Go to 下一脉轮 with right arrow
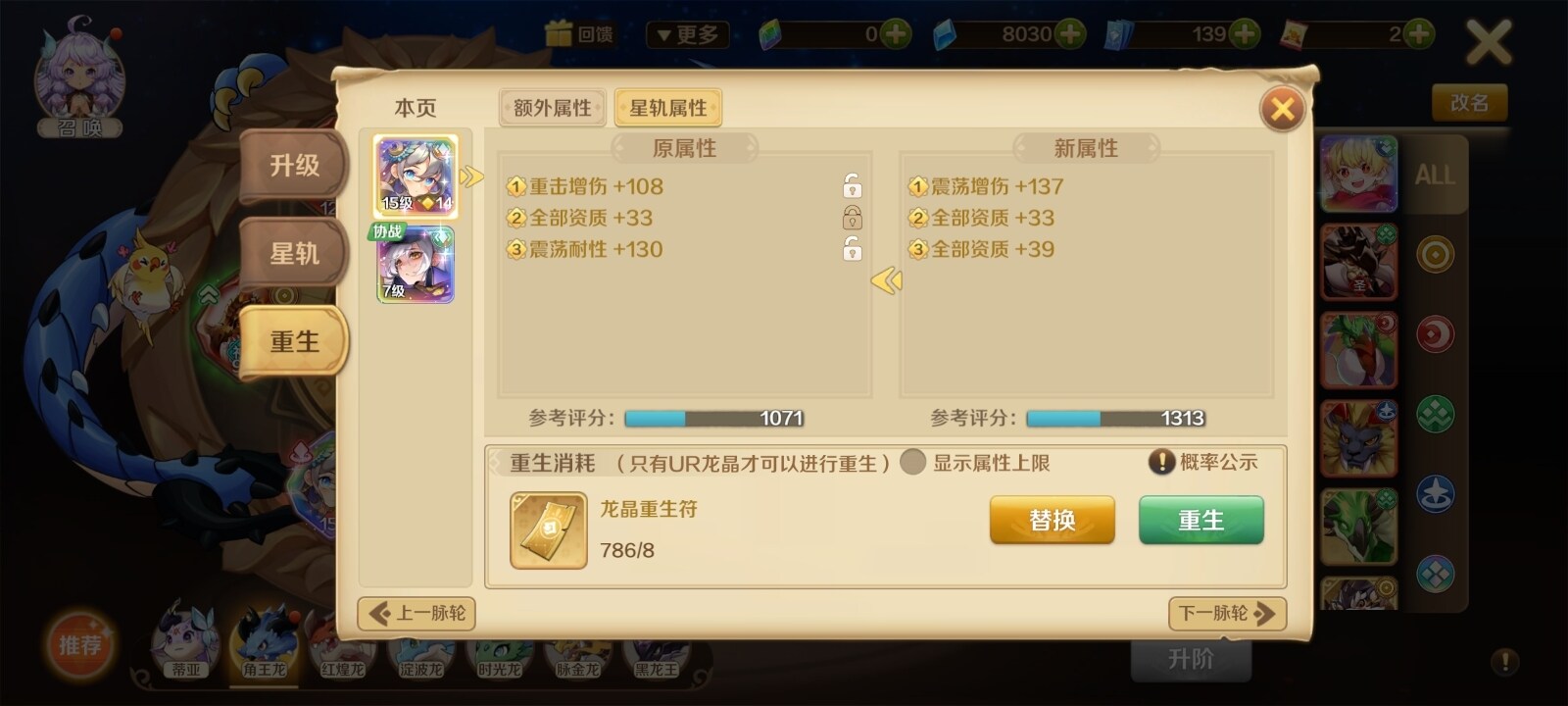Viewport: 1568px width, 706px height. pos(1227,614)
